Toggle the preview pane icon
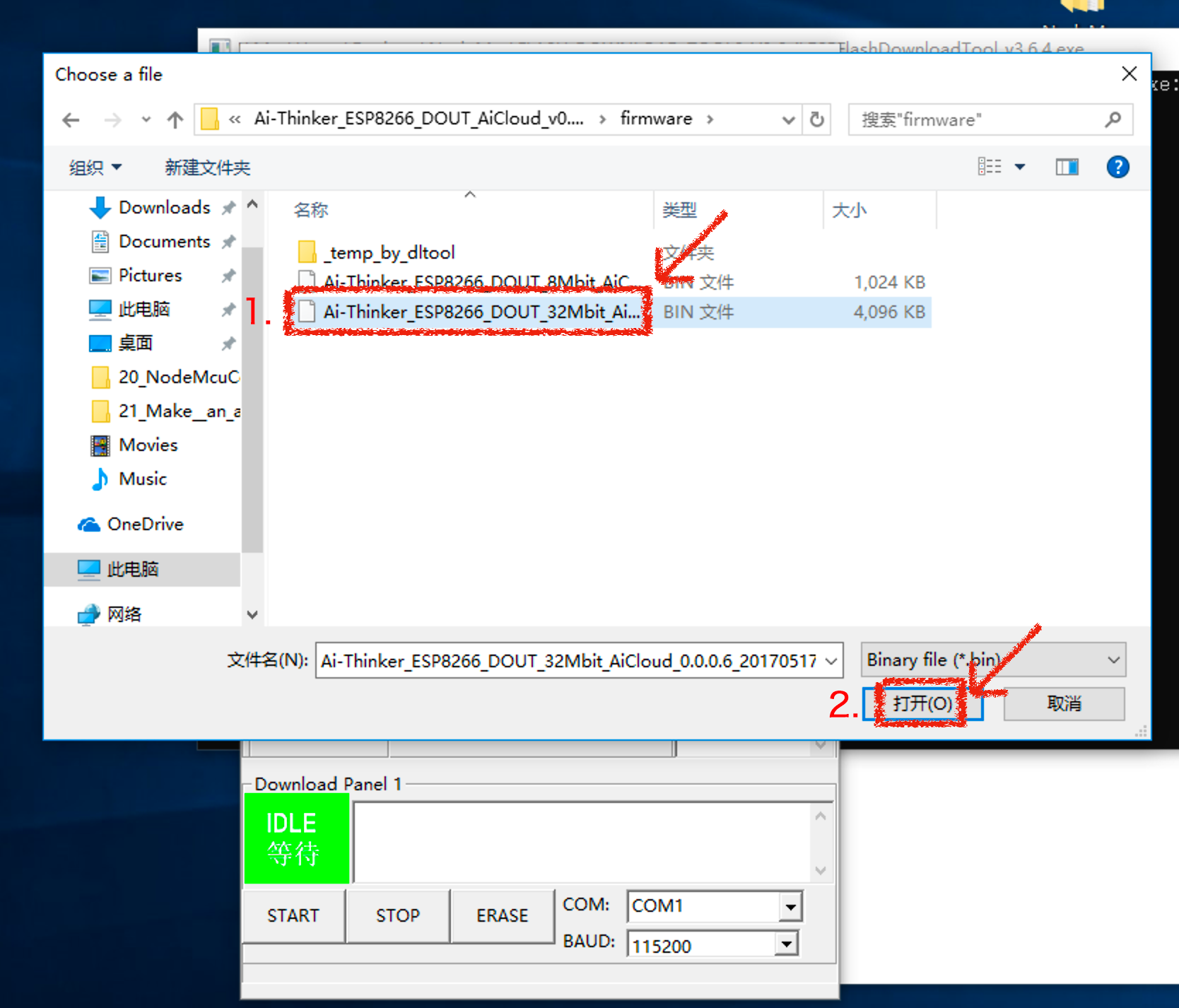This screenshot has height=1008, width=1179. pyautogui.click(x=1067, y=168)
